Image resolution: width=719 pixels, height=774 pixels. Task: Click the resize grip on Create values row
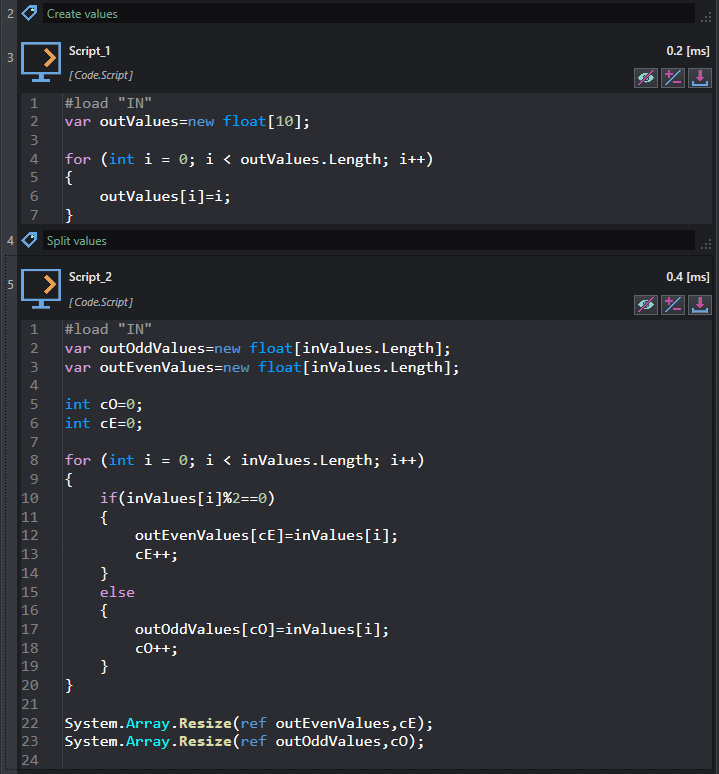coord(706,18)
